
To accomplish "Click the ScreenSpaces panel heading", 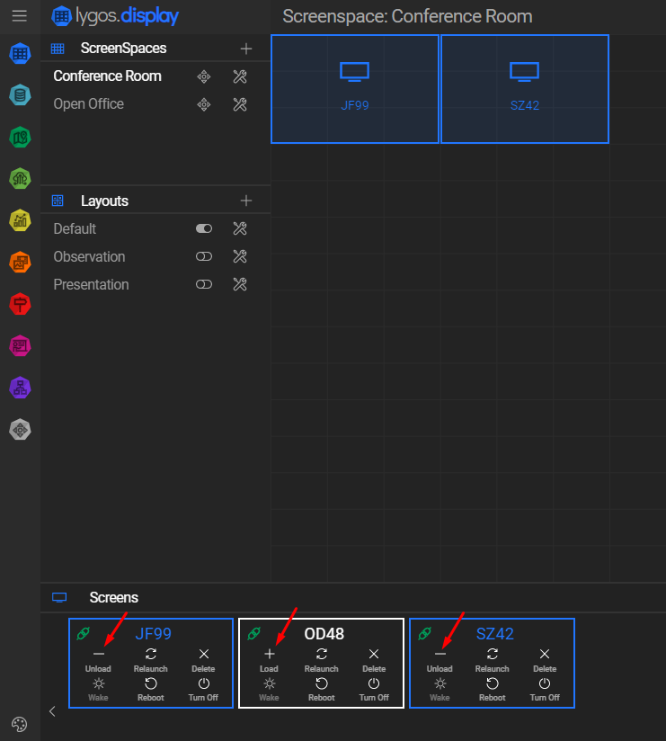I will point(123,48).
